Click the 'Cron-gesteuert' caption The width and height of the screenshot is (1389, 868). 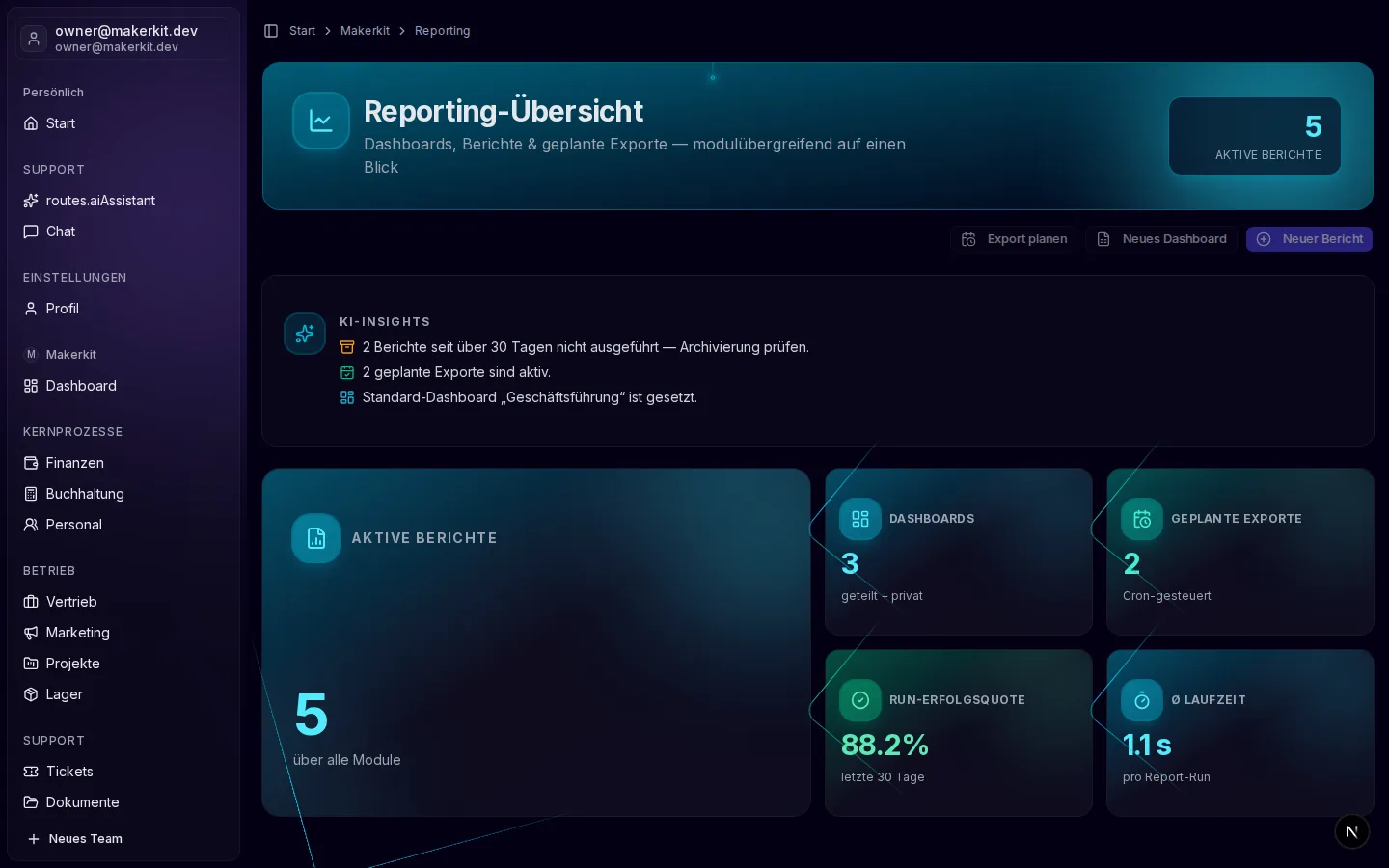[1167, 596]
